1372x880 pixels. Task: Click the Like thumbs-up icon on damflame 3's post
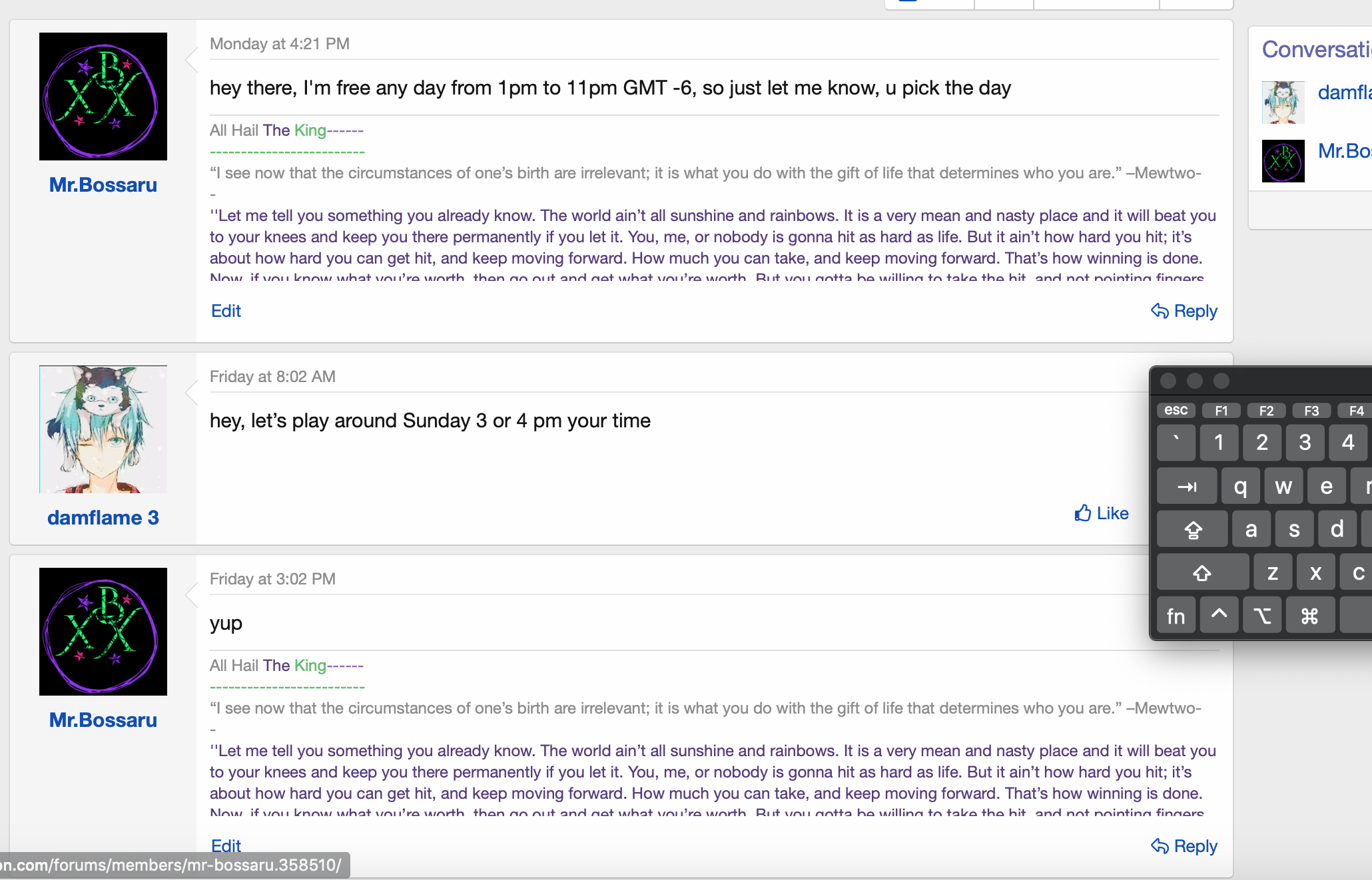click(1083, 513)
